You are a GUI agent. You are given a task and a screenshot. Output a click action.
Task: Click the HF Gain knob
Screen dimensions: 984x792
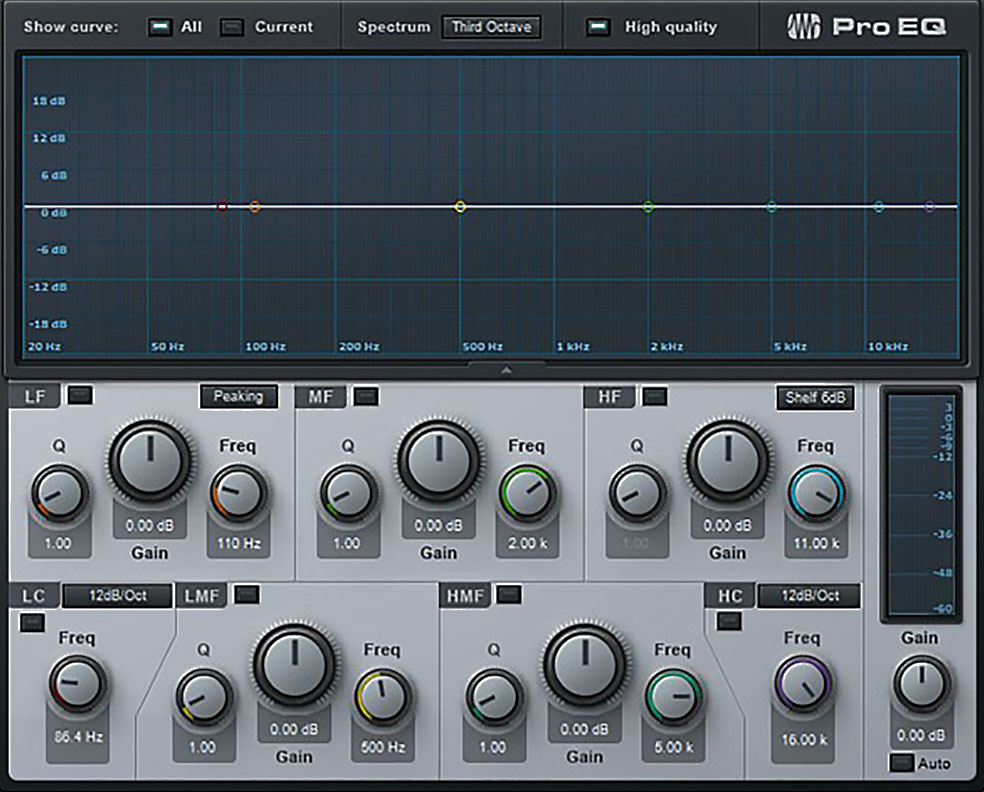[x=728, y=461]
